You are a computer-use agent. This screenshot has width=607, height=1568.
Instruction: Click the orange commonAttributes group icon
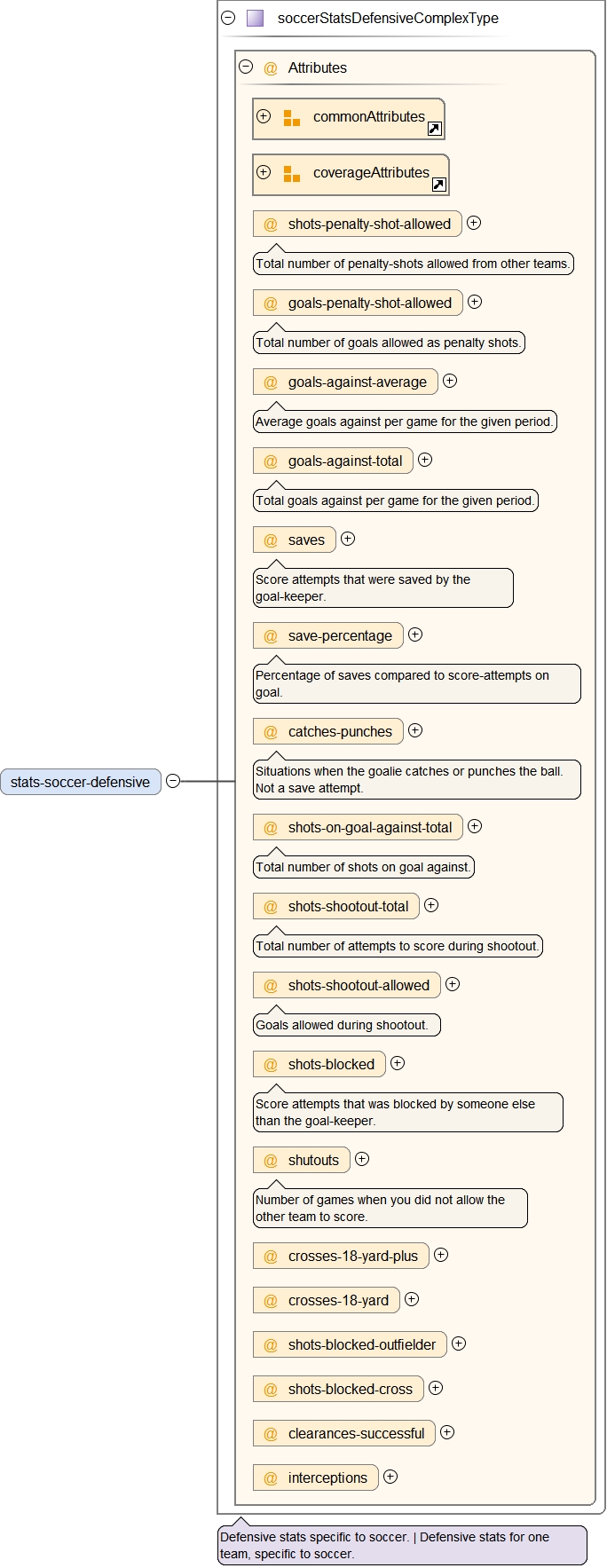tap(291, 118)
